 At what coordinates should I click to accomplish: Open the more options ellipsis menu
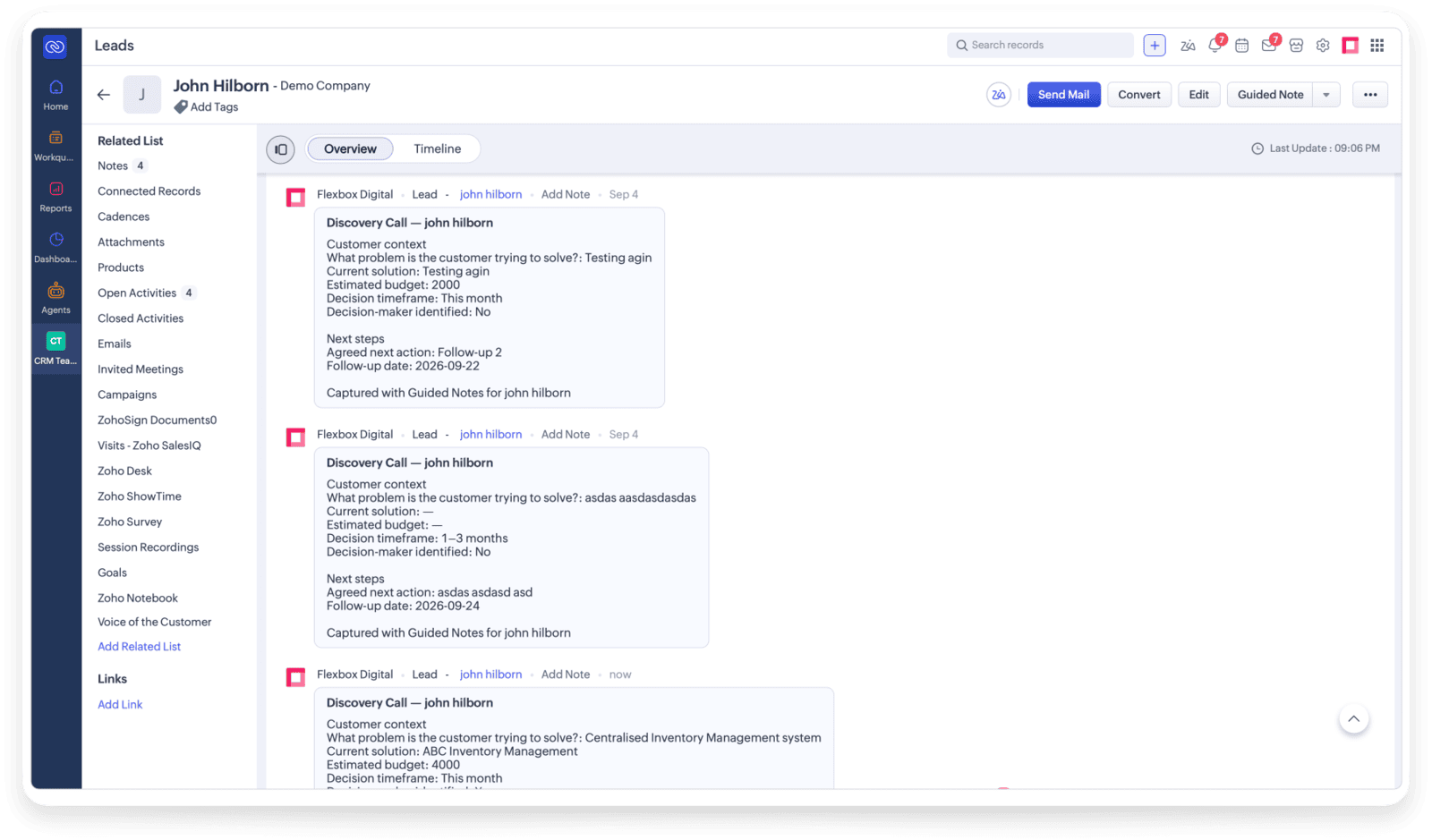coord(1370,95)
